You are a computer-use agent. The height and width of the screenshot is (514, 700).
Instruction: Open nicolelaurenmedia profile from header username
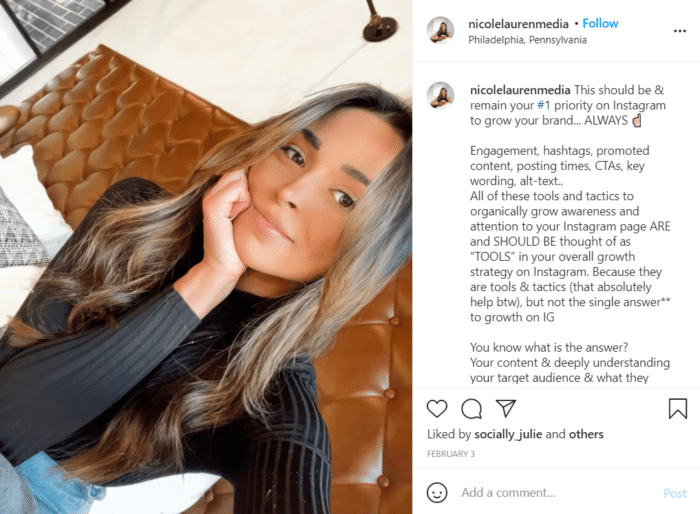[x=518, y=24]
